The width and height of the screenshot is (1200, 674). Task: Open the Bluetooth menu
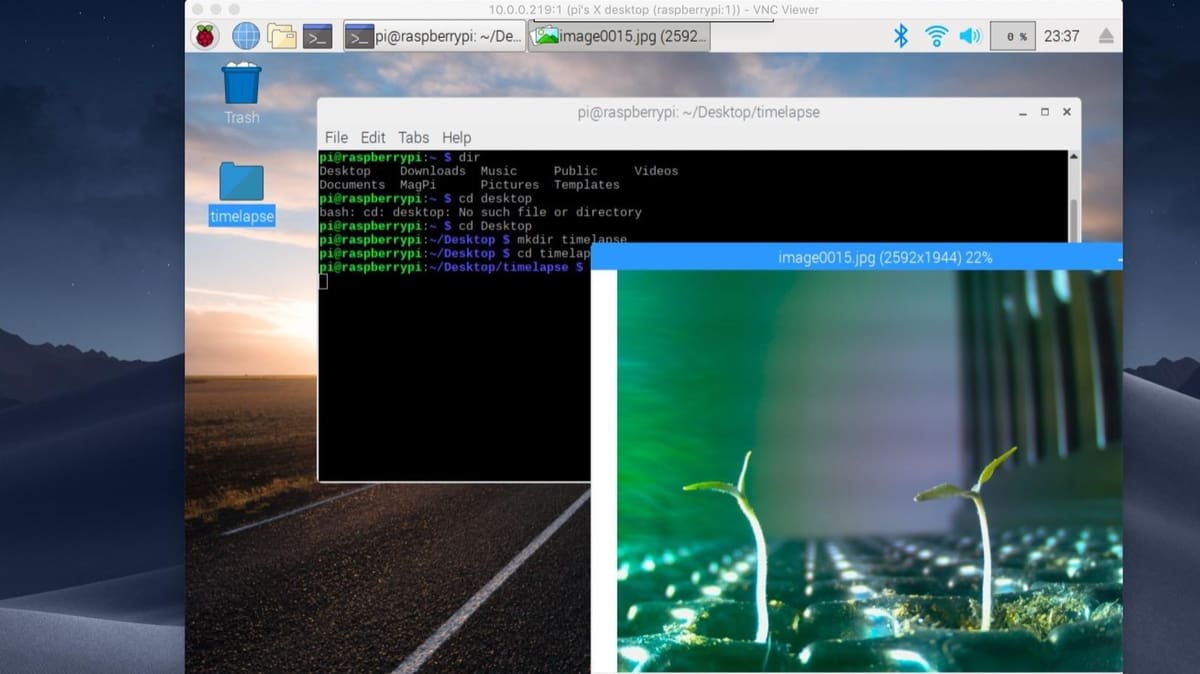point(900,36)
